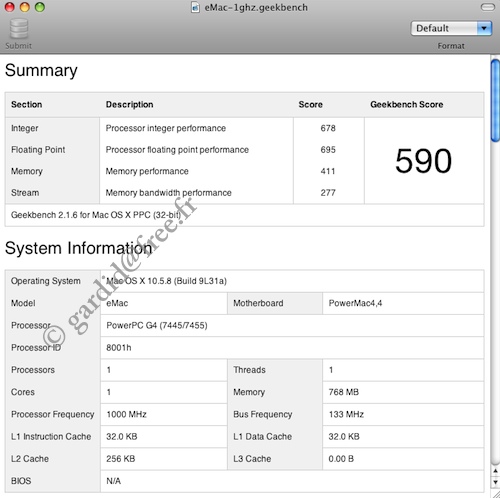Click 'Processor floating point performance' description

pos(177,150)
